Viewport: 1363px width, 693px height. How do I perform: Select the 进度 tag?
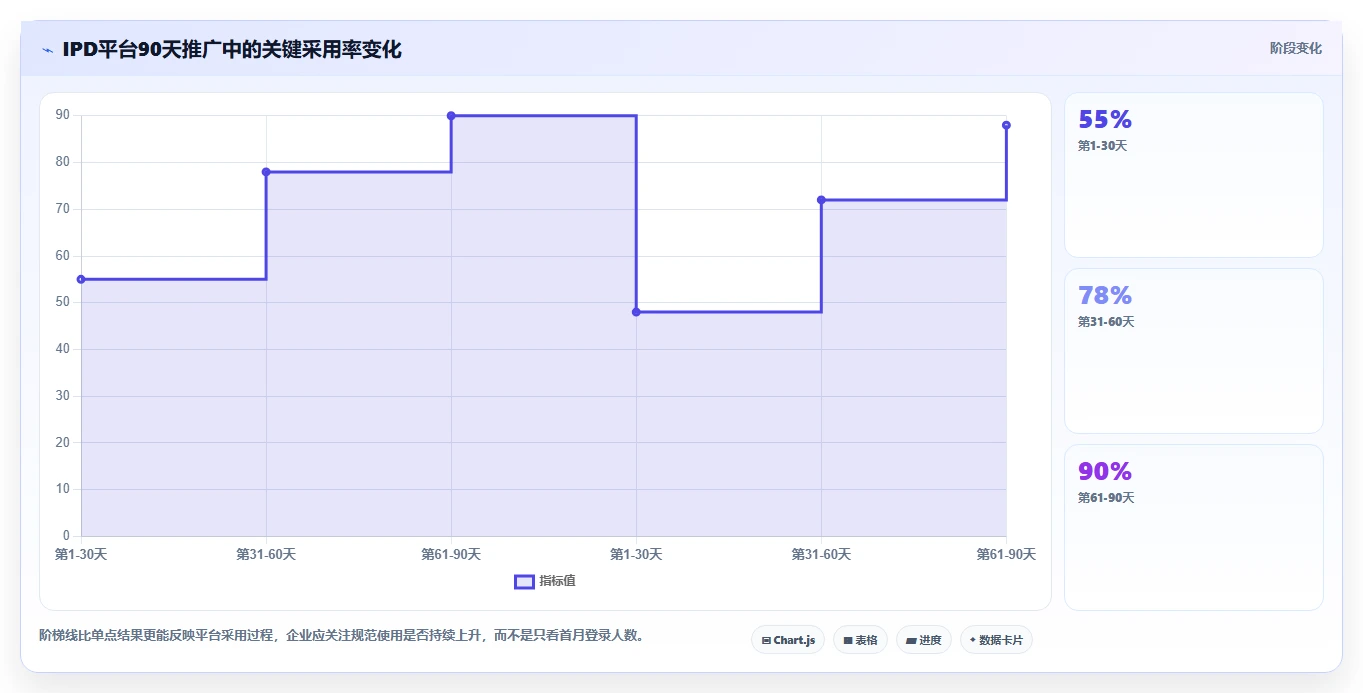[924, 640]
